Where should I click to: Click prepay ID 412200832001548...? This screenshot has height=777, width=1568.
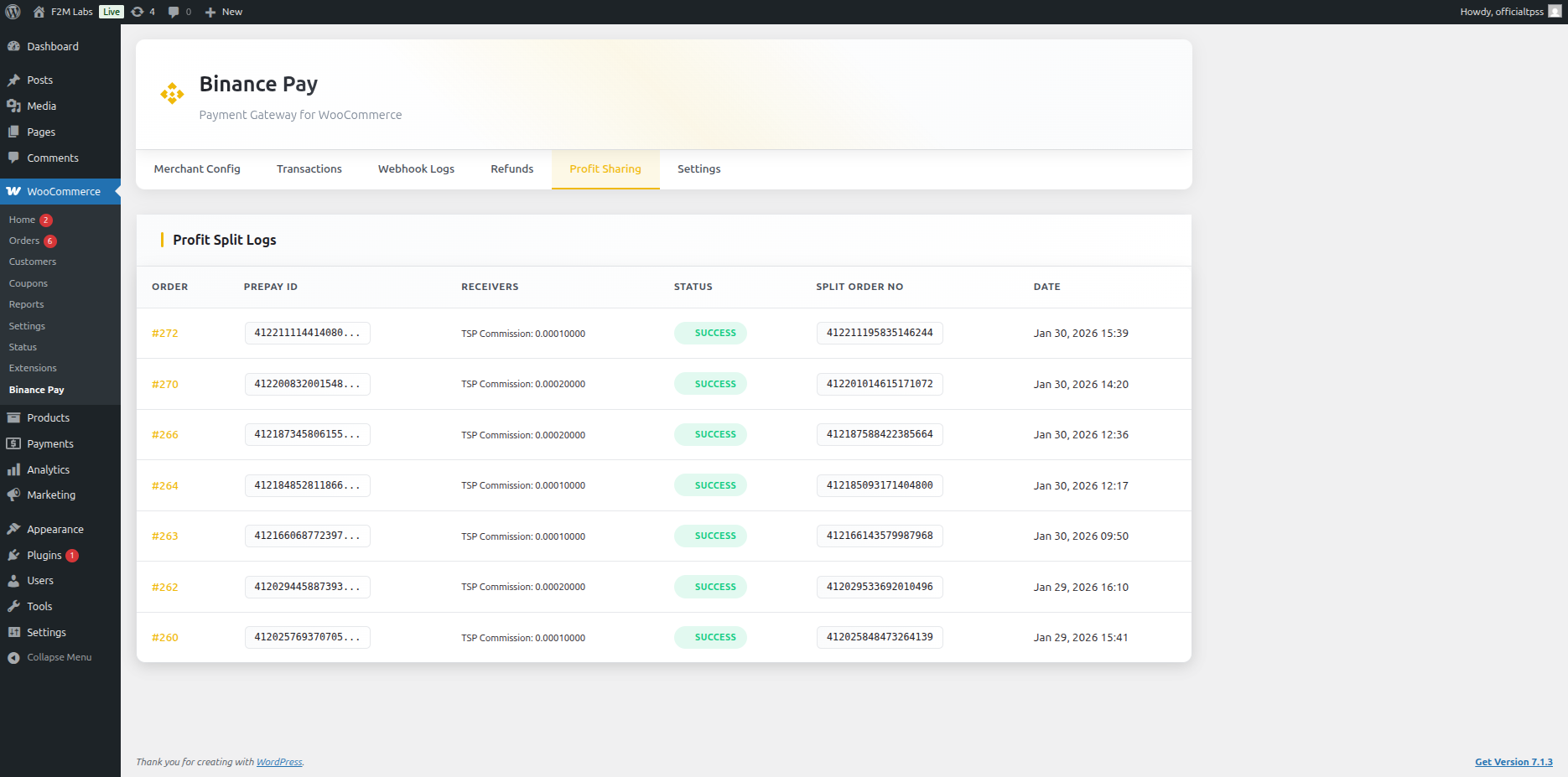307,384
